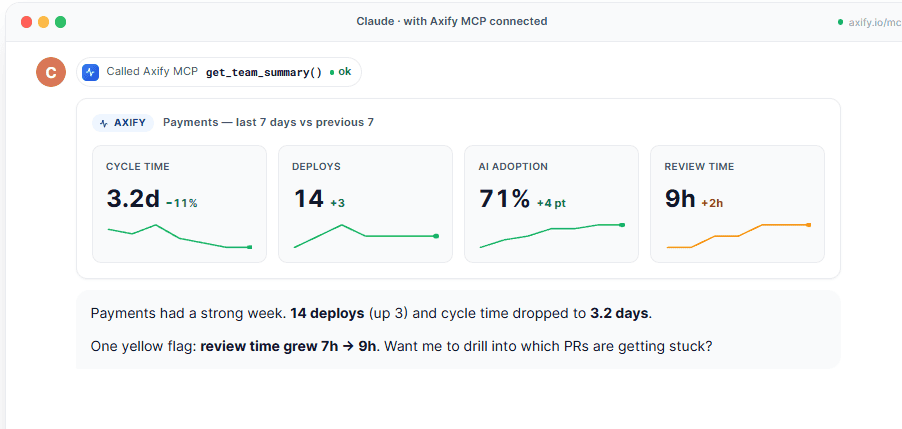The image size is (902, 429).
Task: Minimize the window with the yellow button
Action: [43, 22]
